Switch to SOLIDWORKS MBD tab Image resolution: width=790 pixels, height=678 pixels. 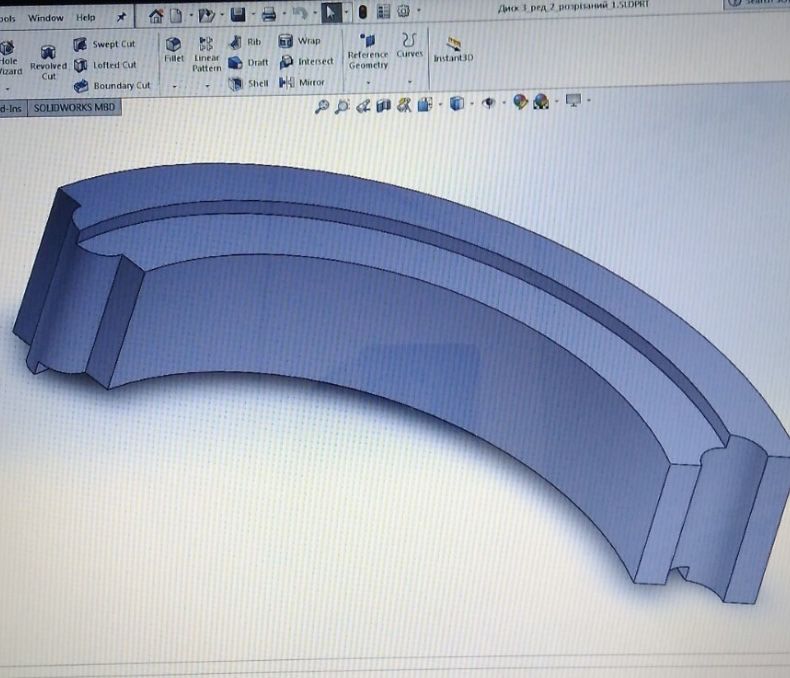point(74,107)
